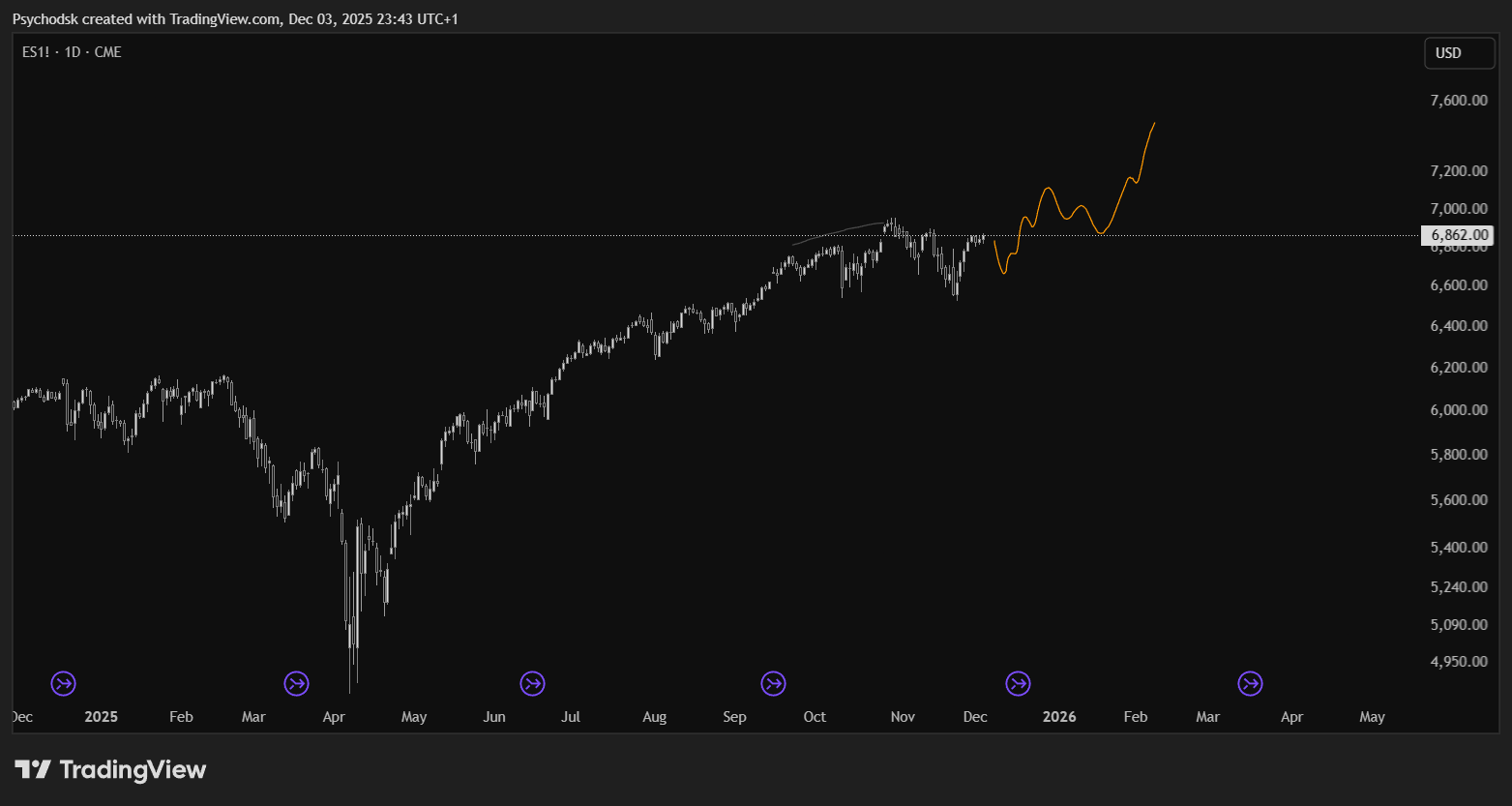Click the 7,600.00 price axis label
The width and height of the screenshot is (1512, 806).
1458,101
